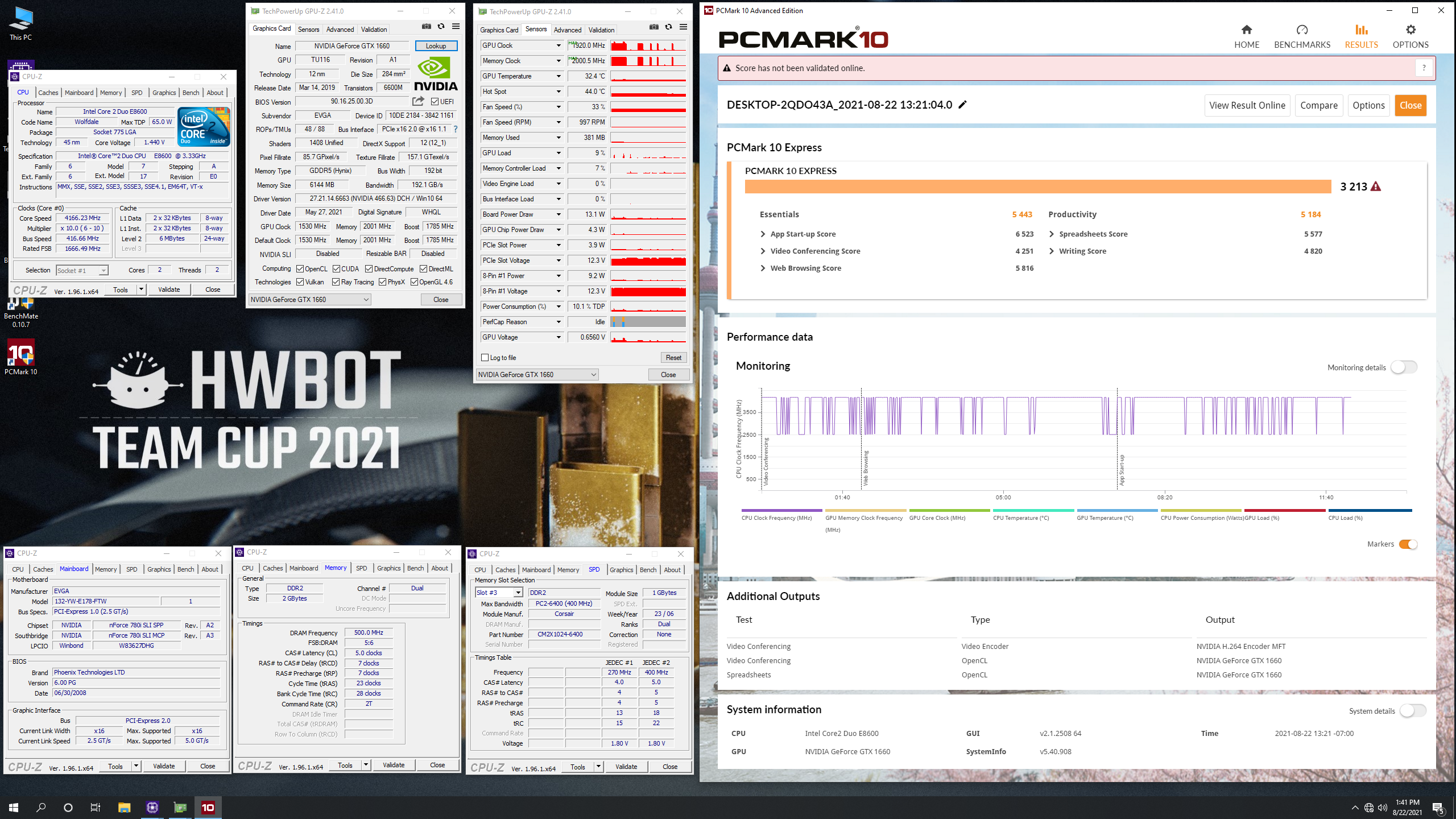This screenshot has width=1456, height=819.
Task: Open PCMark 10 desktop shortcut
Action: click(x=20, y=357)
